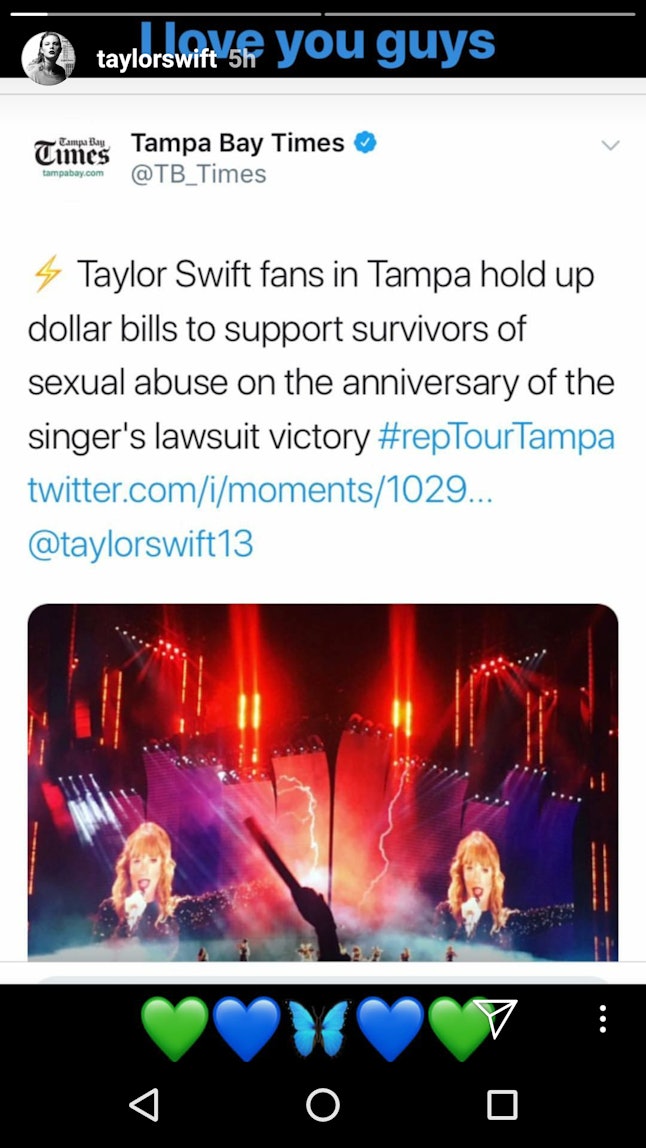Open the twitter.com moments link
The height and width of the screenshot is (1148, 646).
(x=260, y=490)
